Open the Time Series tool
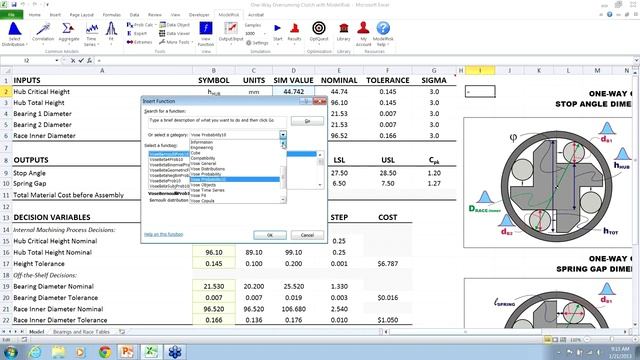 coord(91,34)
